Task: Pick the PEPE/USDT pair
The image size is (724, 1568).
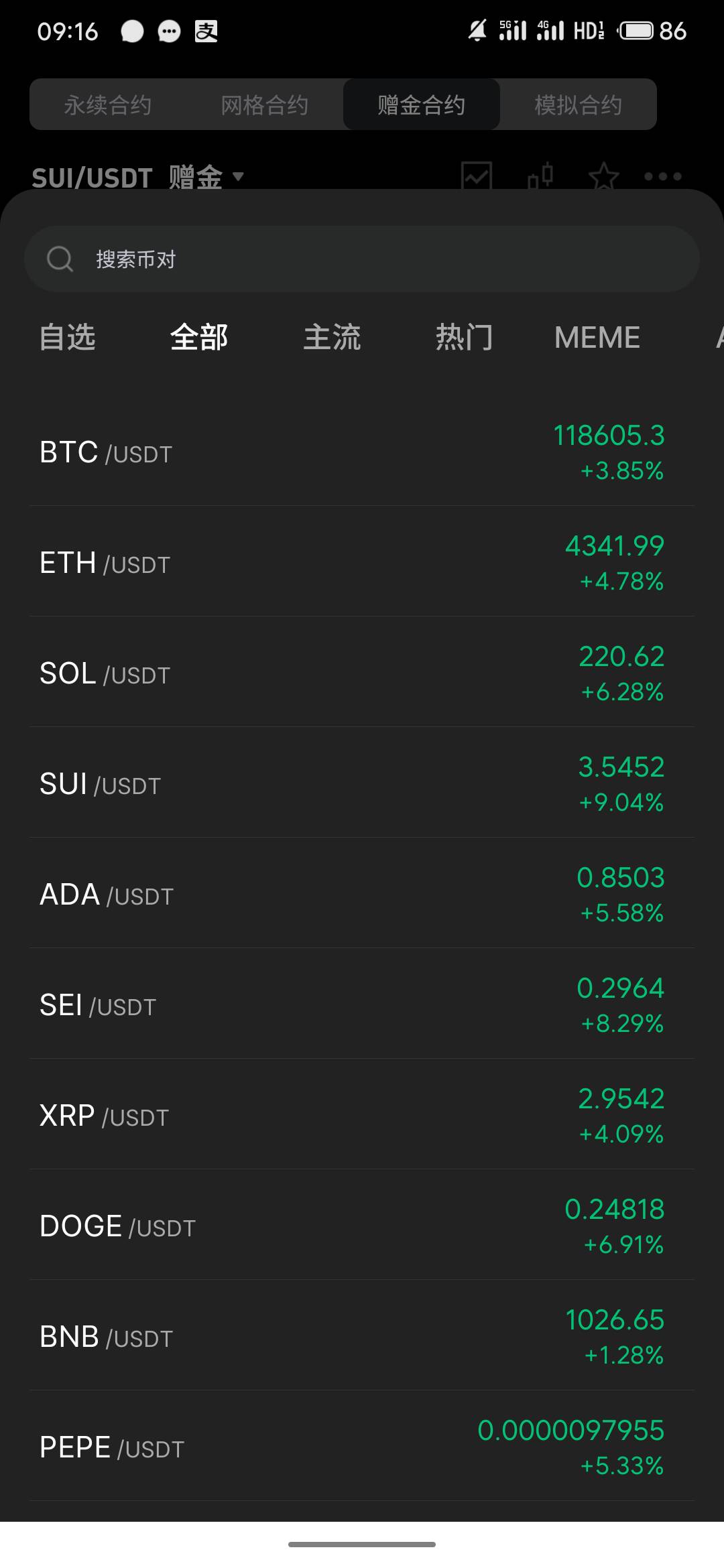Action: coord(362,1447)
